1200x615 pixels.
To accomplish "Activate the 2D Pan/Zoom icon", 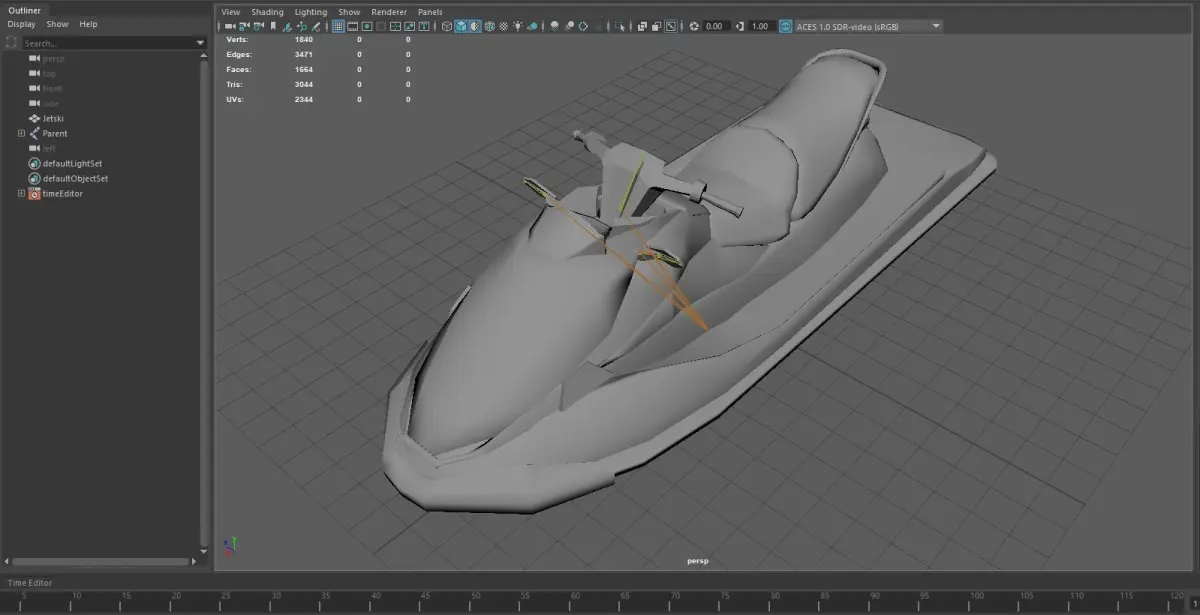I will click(x=302, y=26).
